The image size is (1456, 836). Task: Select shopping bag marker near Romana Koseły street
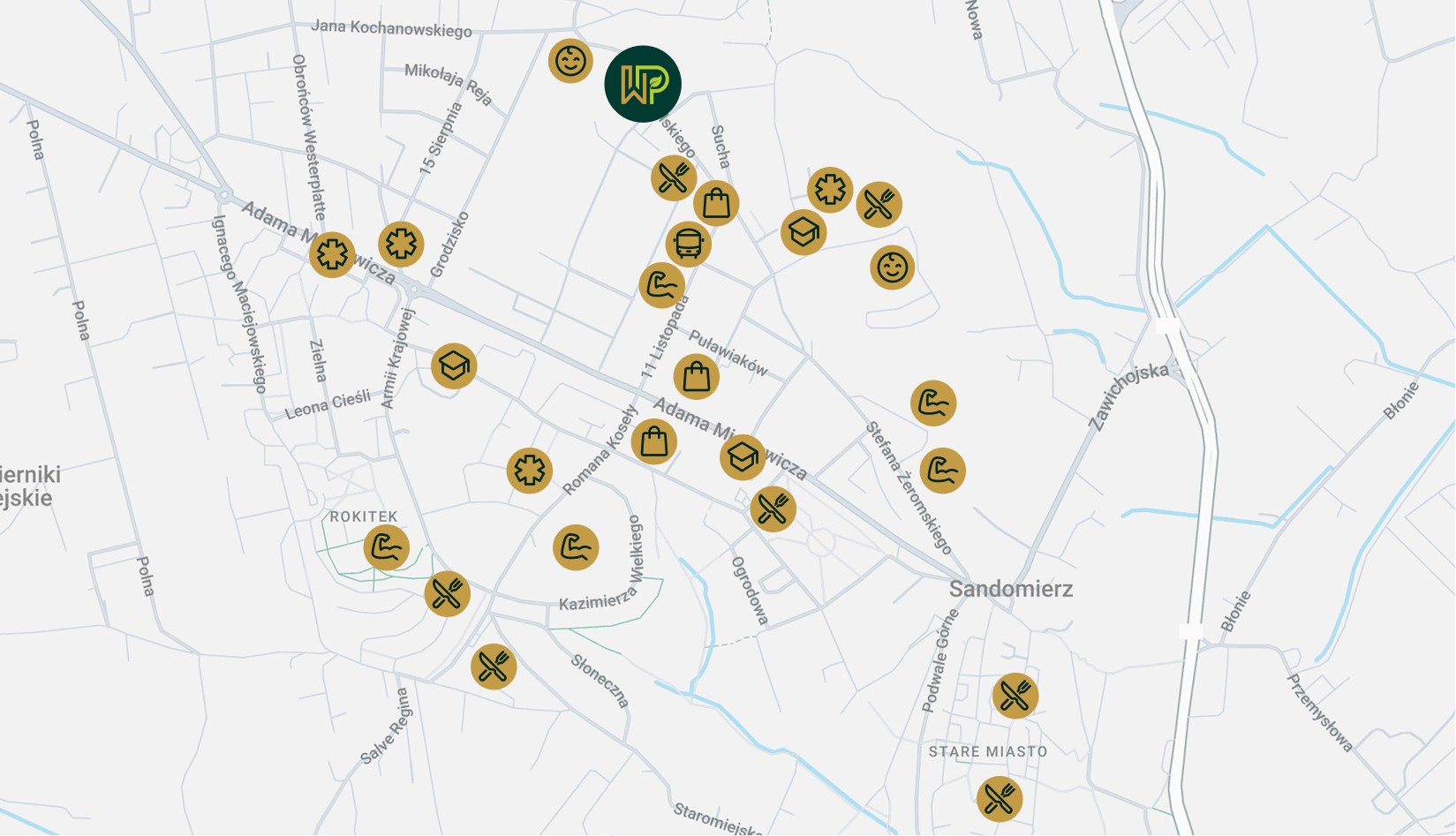[654, 441]
